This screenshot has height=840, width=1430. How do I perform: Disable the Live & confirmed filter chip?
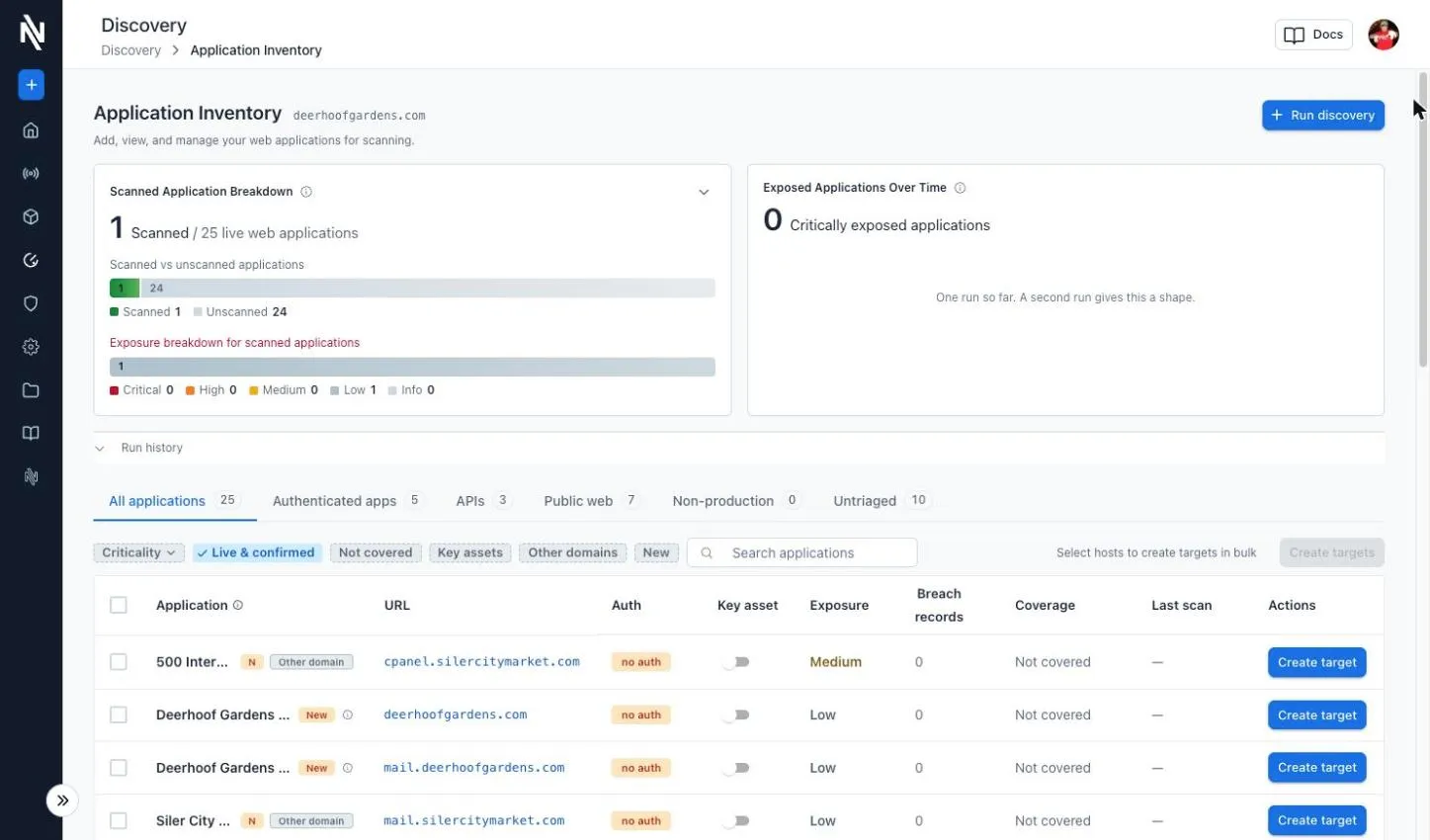pos(257,552)
